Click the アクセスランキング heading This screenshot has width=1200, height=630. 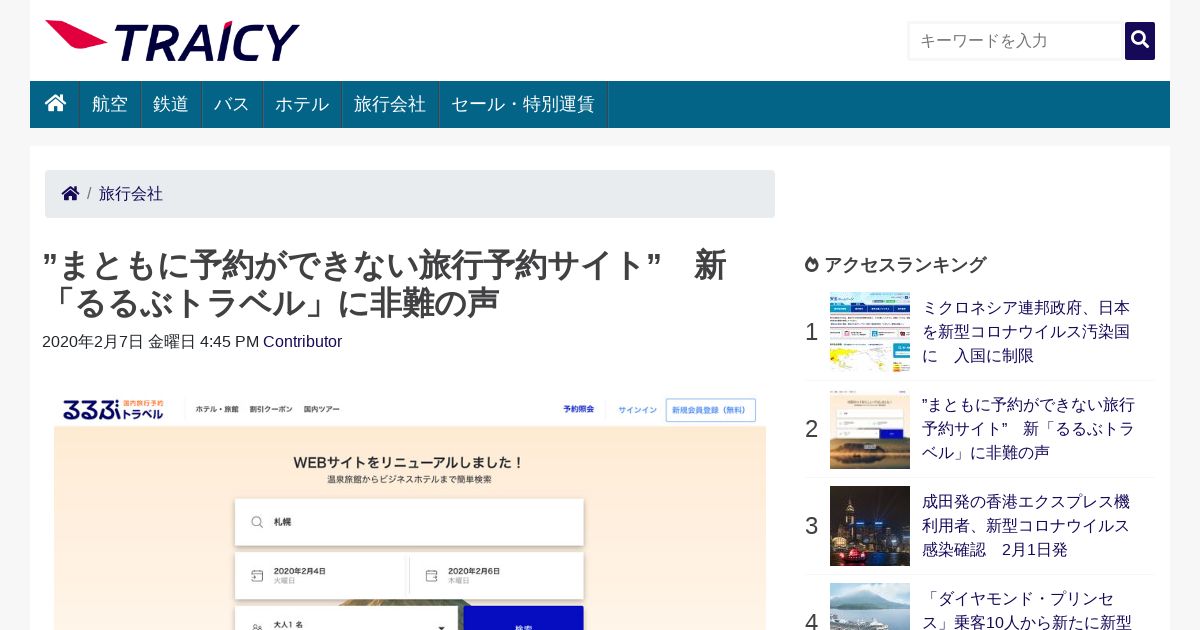(905, 265)
